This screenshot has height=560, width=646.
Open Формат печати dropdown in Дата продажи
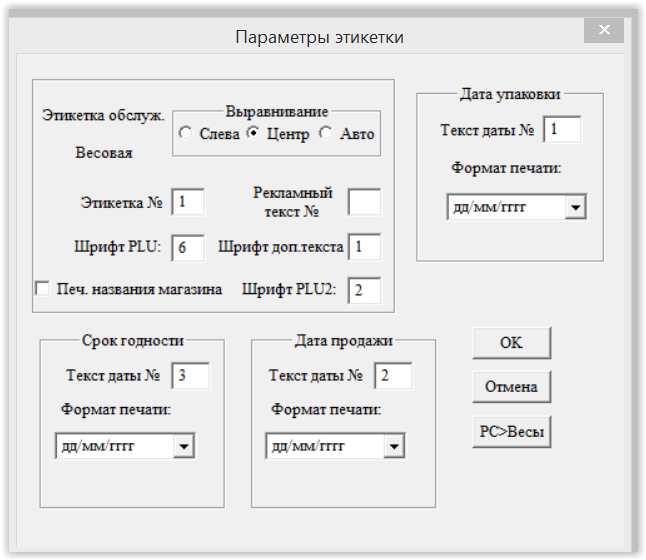[394, 446]
